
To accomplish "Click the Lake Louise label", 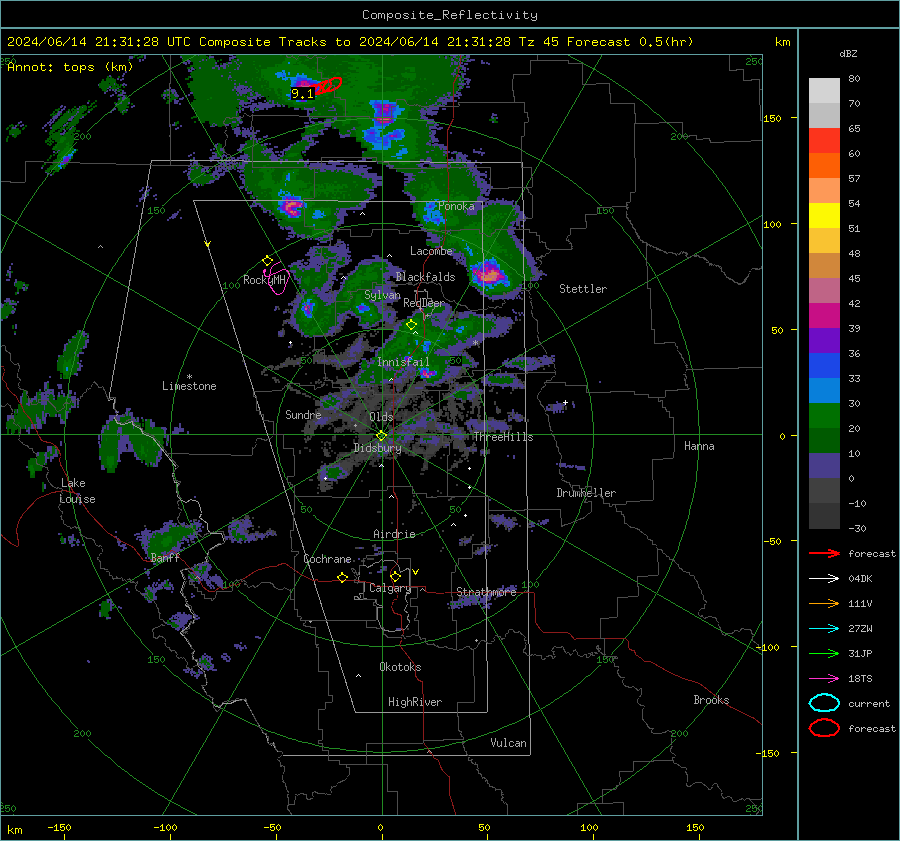I will [x=77, y=491].
